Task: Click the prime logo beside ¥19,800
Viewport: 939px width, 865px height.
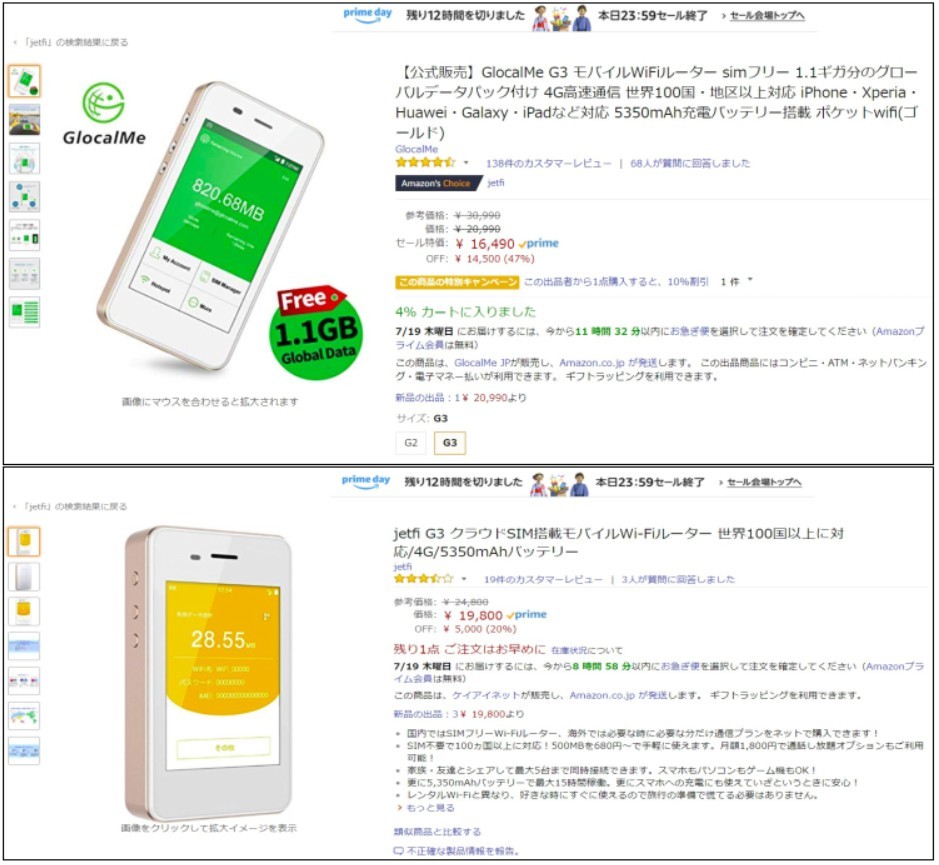Action: (x=527, y=615)
